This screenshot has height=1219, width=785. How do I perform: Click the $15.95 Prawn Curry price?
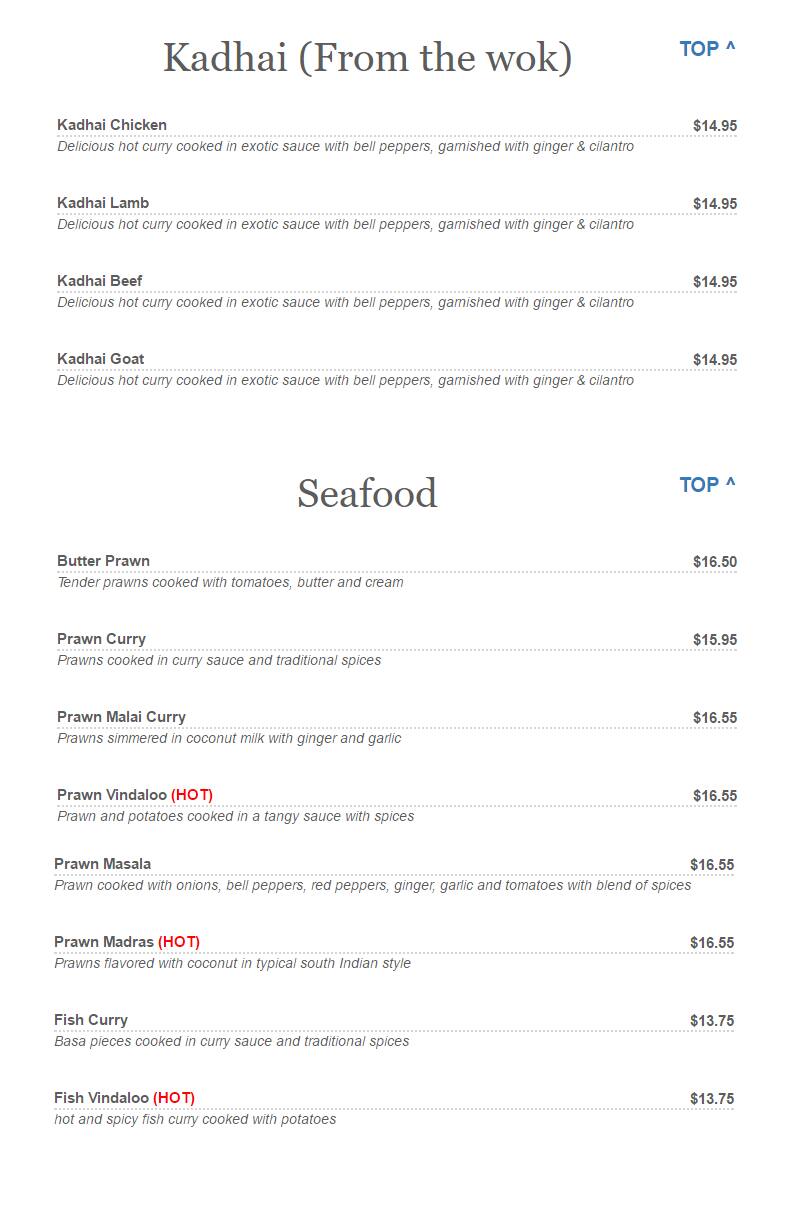click(x=715, y=640)
